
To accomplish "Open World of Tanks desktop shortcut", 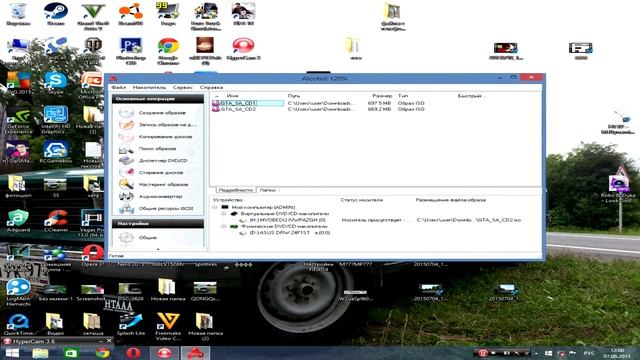I will [x=93, y=51].
